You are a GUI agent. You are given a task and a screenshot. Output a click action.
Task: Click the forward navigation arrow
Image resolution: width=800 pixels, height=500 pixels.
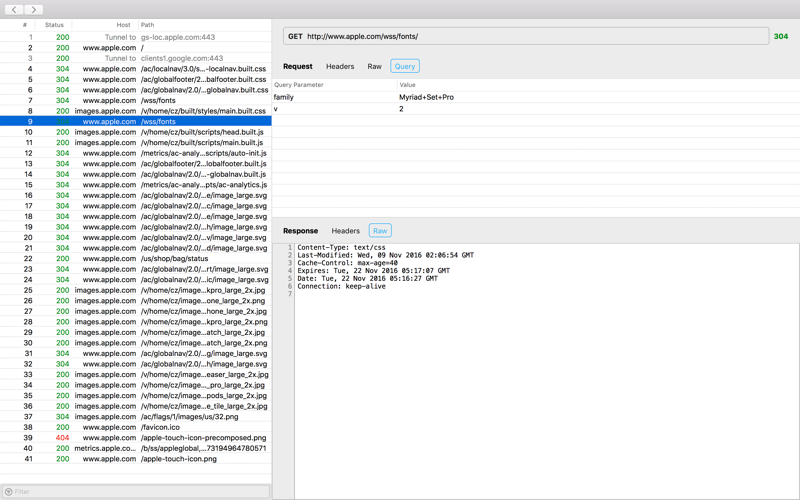(x=34, y=10)
